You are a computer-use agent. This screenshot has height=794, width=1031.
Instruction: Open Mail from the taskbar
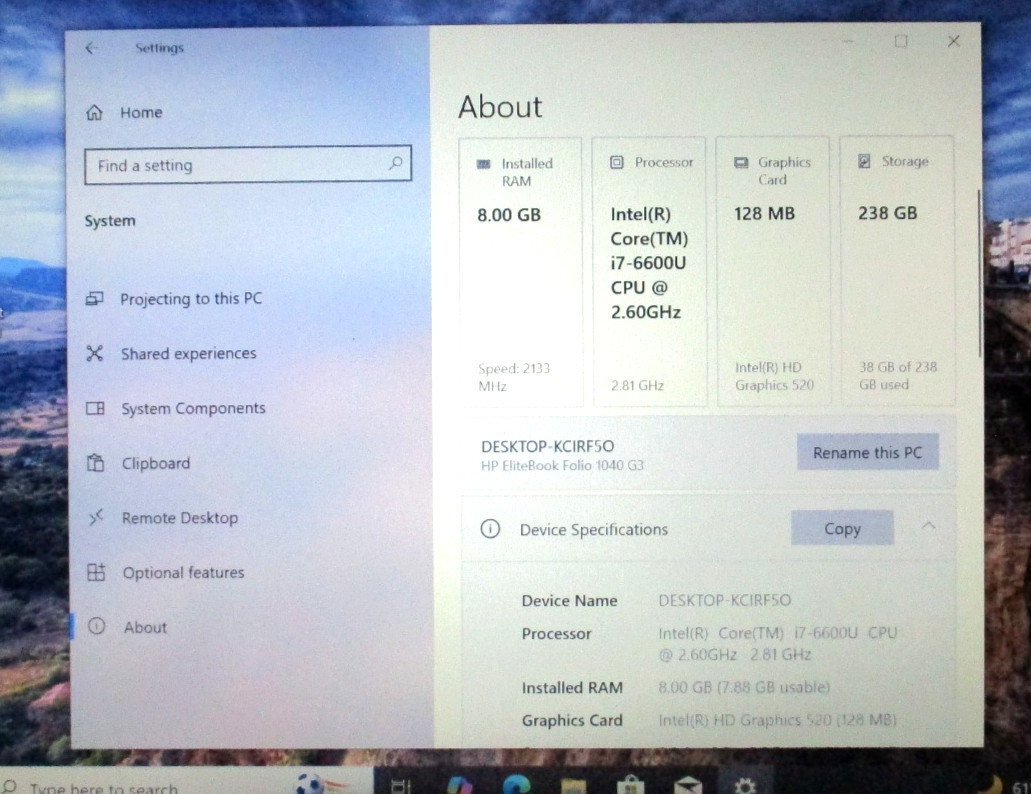coord(688,785)
